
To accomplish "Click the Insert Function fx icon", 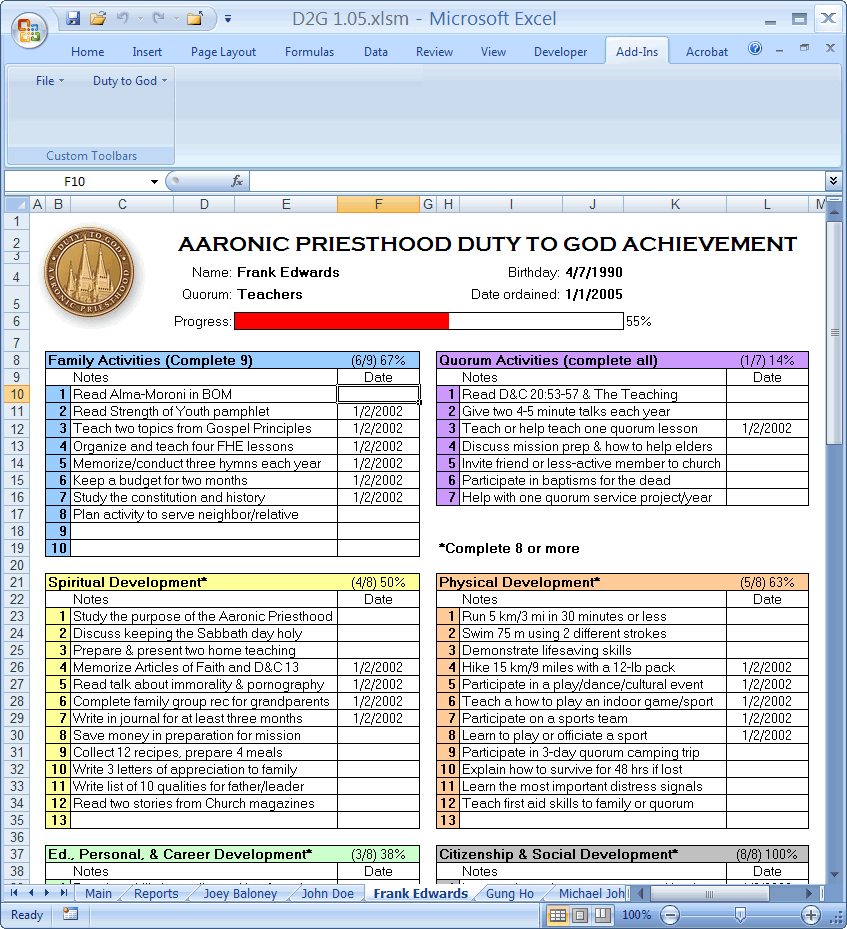I will click(x=237, y=181).
